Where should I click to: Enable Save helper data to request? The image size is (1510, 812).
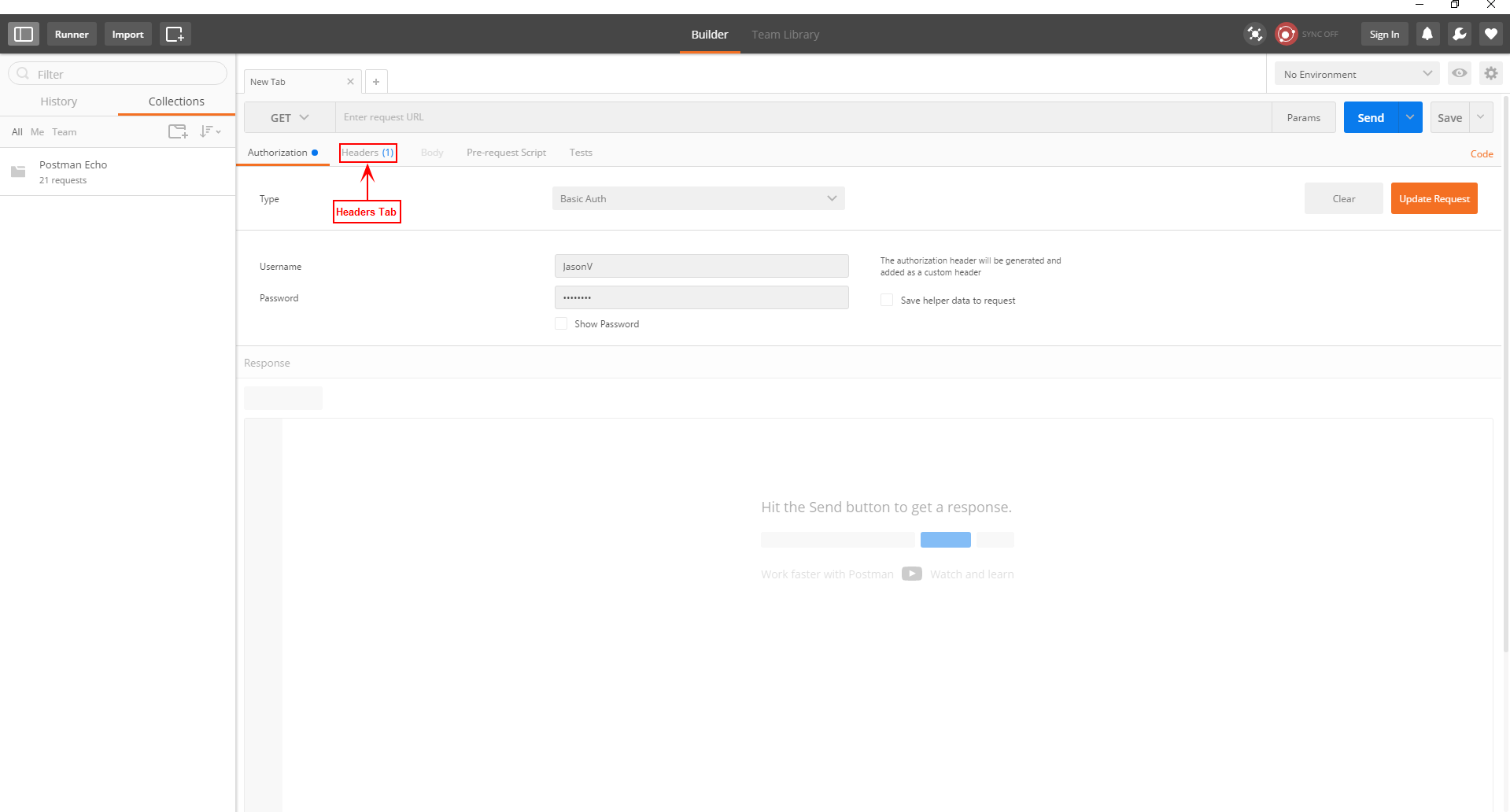pos(887,300)
